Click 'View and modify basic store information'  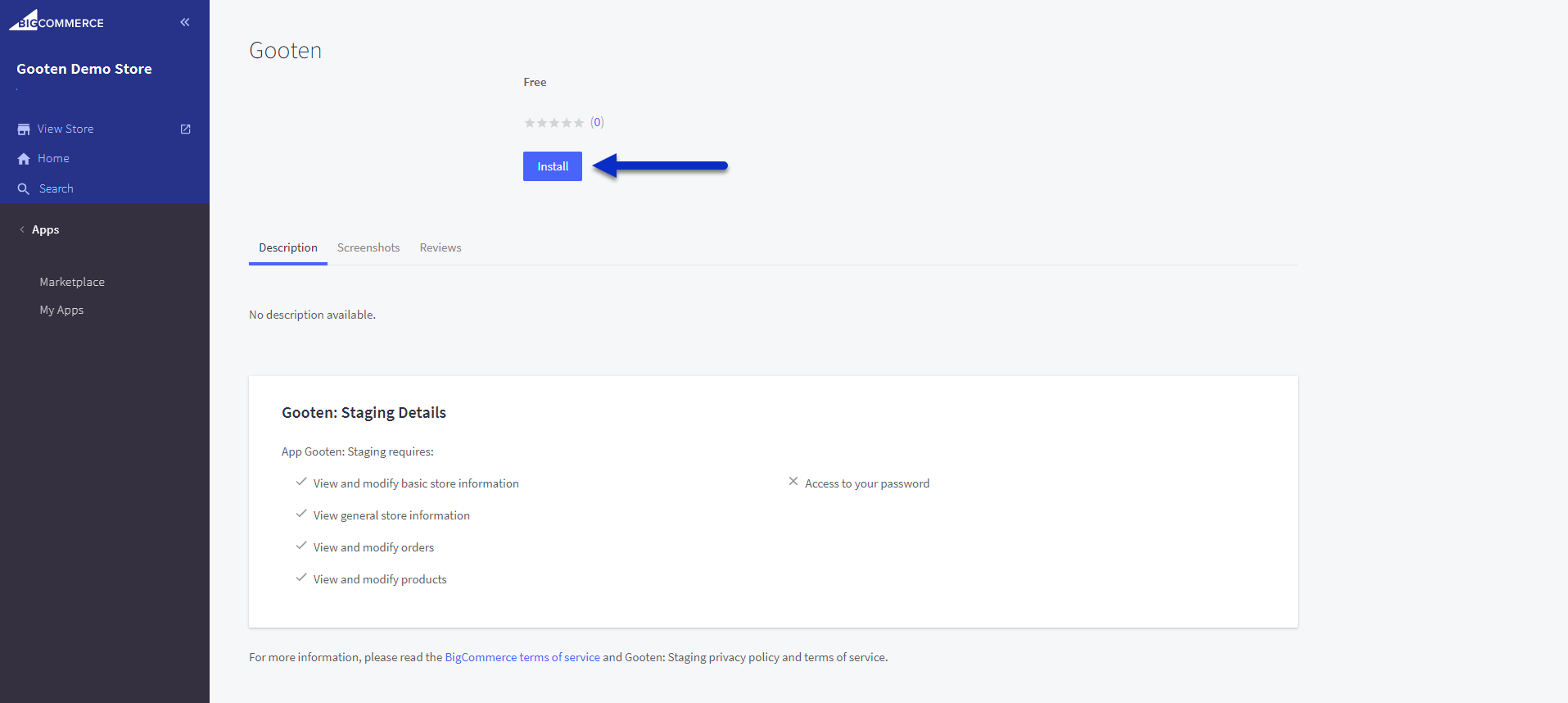coord(416,483)
